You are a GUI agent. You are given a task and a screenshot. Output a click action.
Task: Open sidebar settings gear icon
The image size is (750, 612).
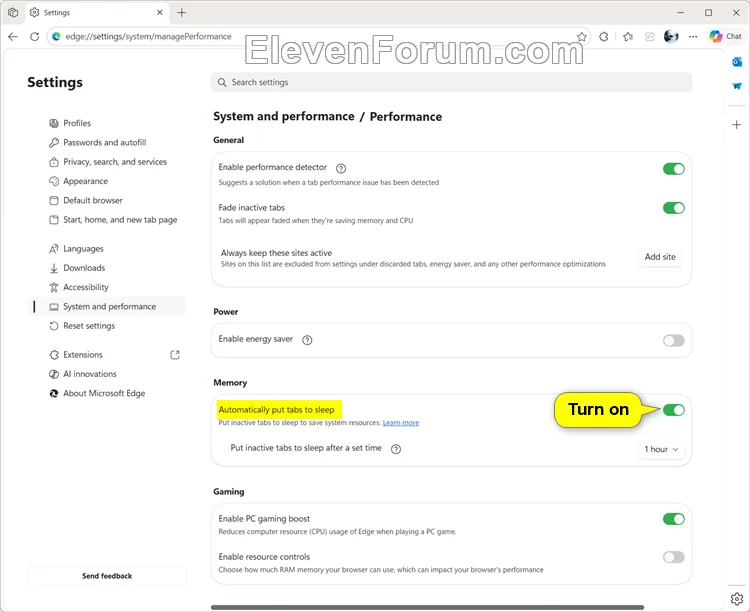click(737, 599)
